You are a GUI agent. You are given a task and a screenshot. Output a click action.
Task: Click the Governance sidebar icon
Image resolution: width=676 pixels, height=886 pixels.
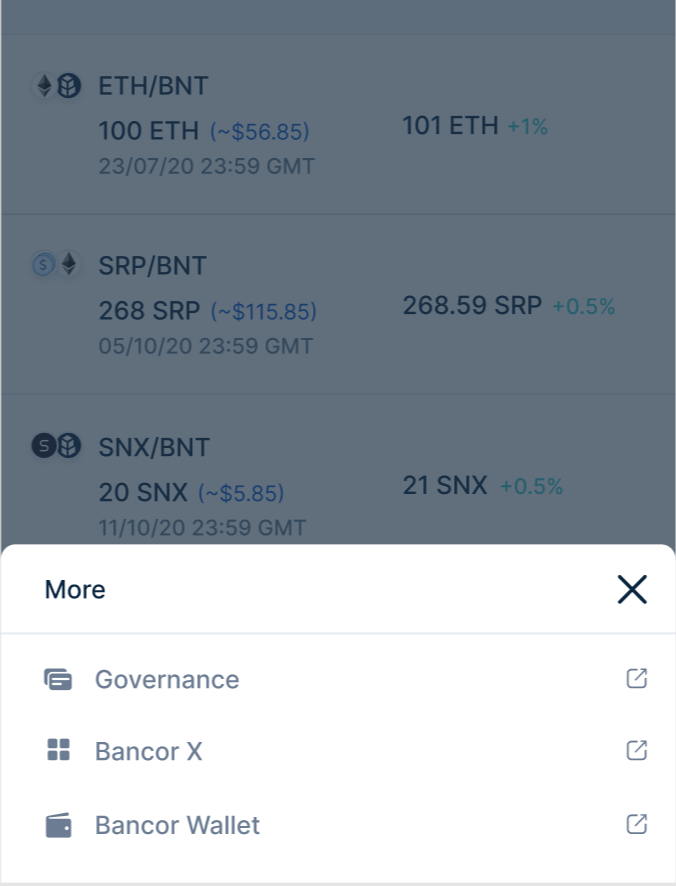tap(60, 678)
